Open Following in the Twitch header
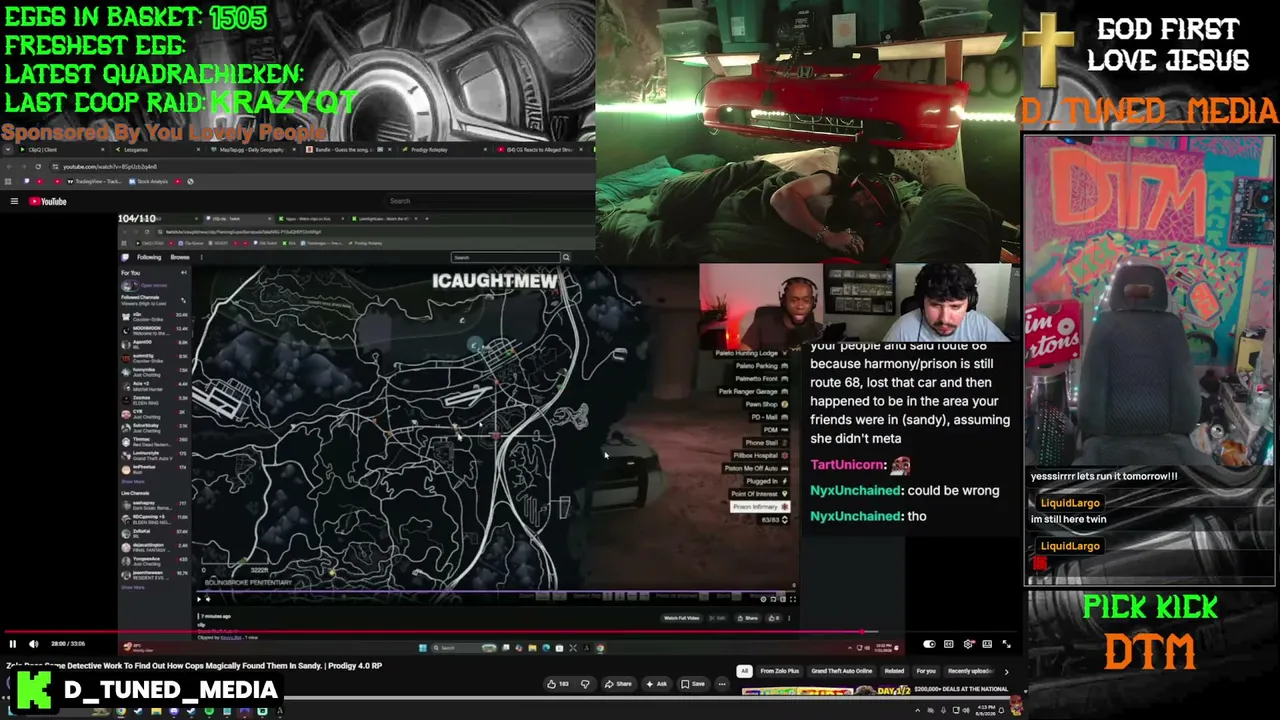This screenshot has height=720, width=1280. pos(149,257)
